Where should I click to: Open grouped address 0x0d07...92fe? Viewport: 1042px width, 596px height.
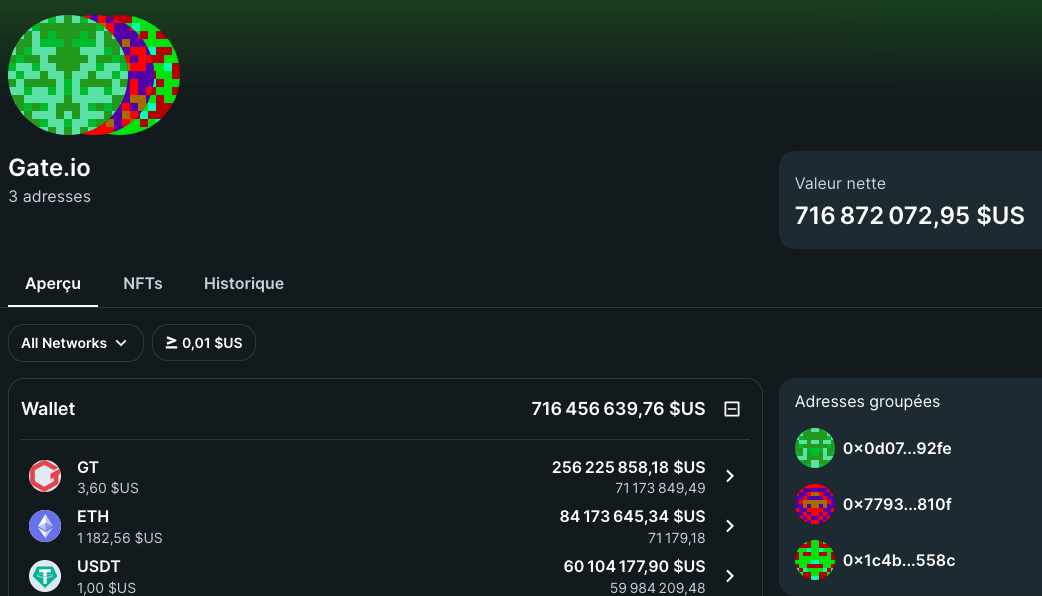tap(896, 448)
